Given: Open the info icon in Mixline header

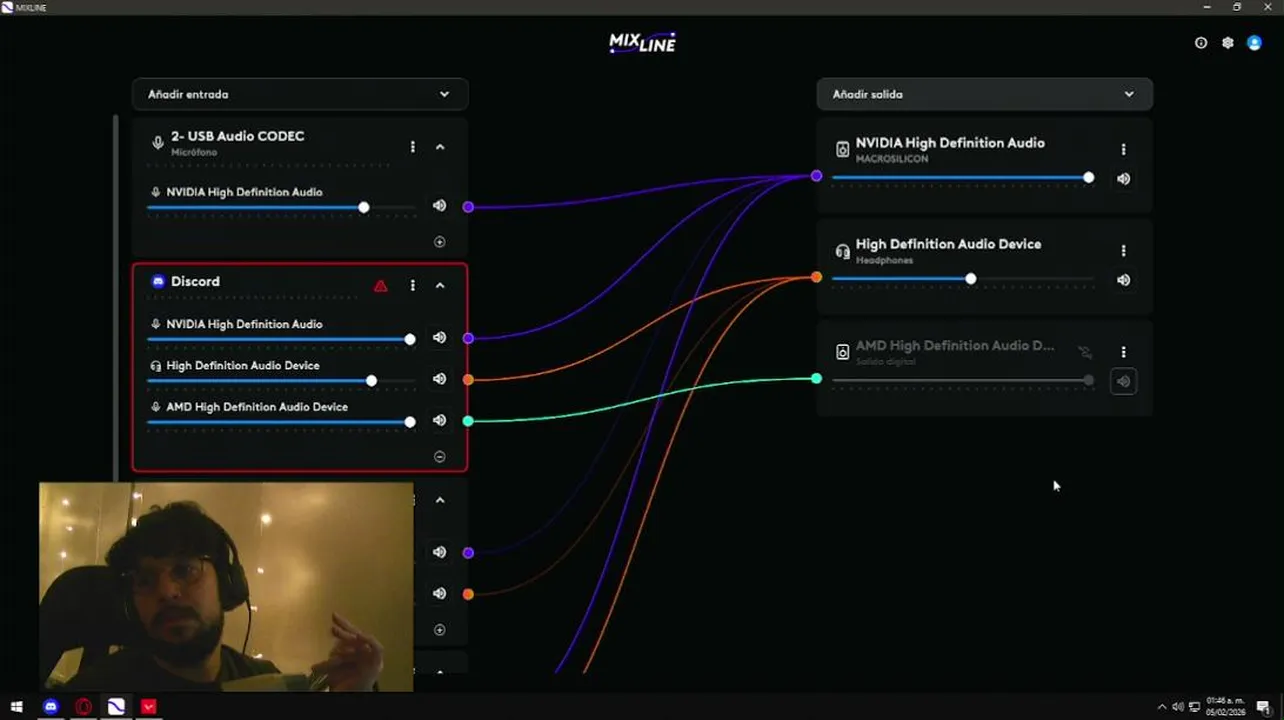Looking at the screenshot, I should [x=1201, y=43].
